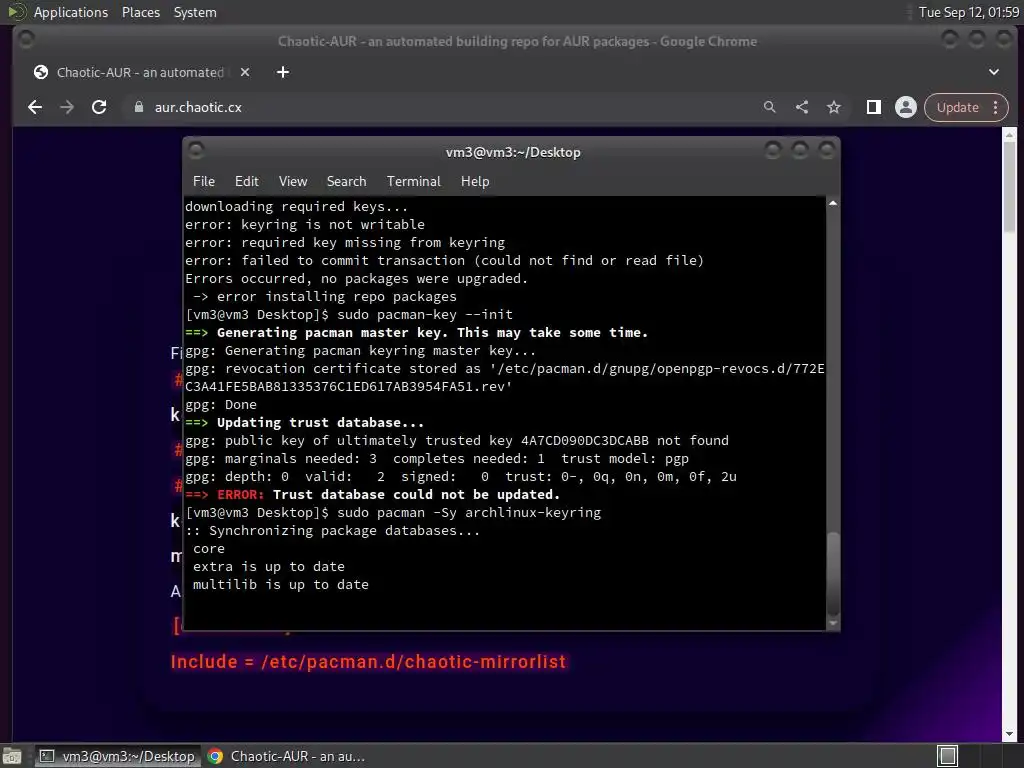The height and width of the screenshot is (768, 1024).
Task: Click Chrome window menu button at title left
Action: click(x=26, y=40)
